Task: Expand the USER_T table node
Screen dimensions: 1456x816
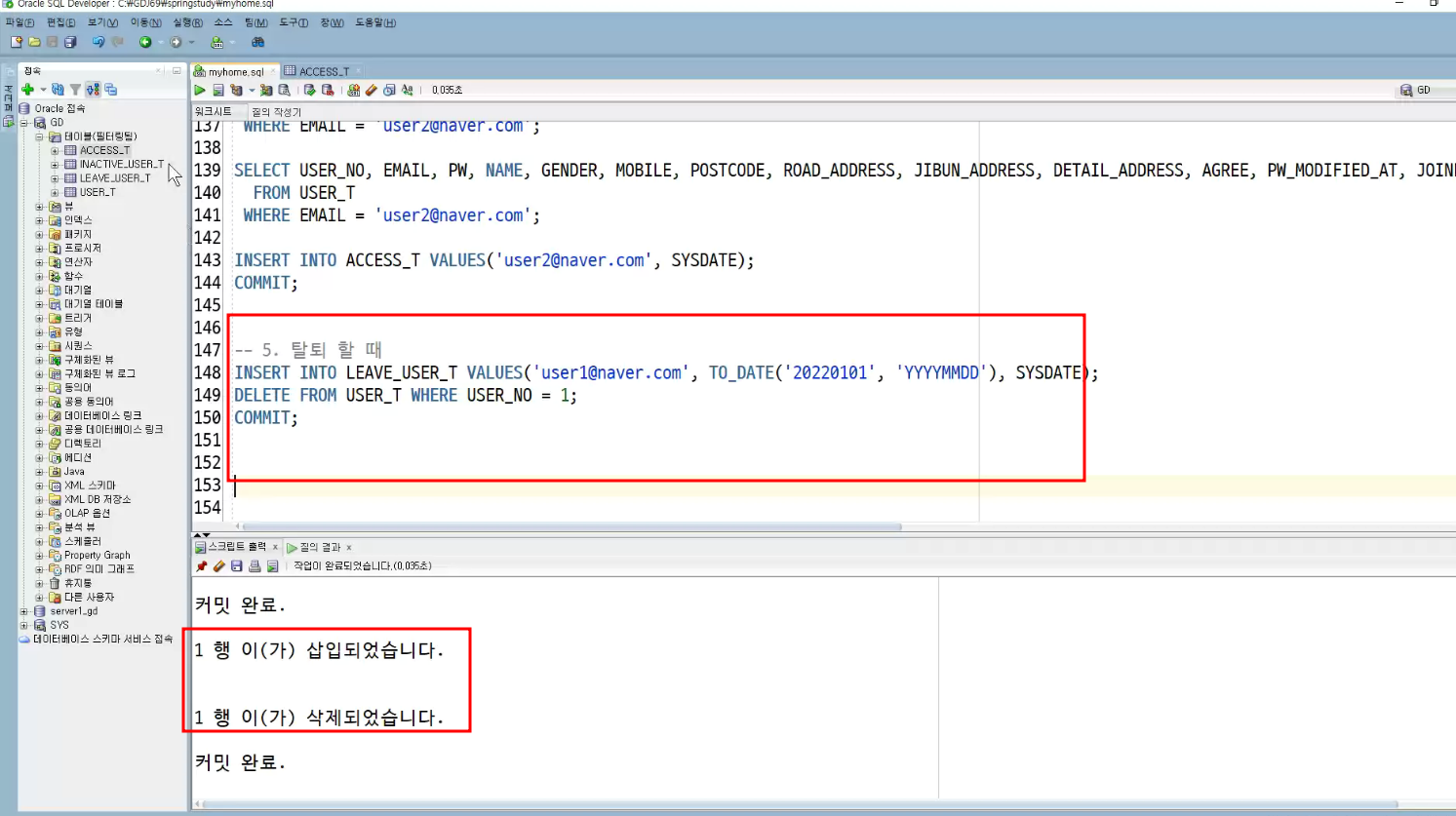Action: click(56, 192)
